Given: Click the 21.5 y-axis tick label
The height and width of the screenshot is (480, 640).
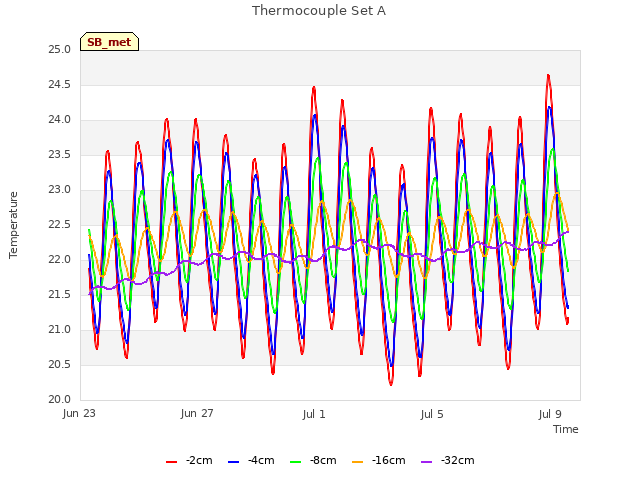Looking at the screenshot, I should pyautogui.click(x=60, y=295).
